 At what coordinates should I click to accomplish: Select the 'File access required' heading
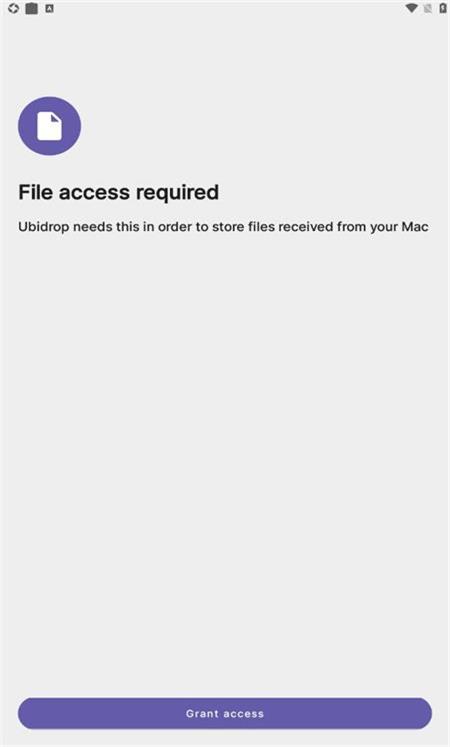pyautogui.click(x=119, y=192)
